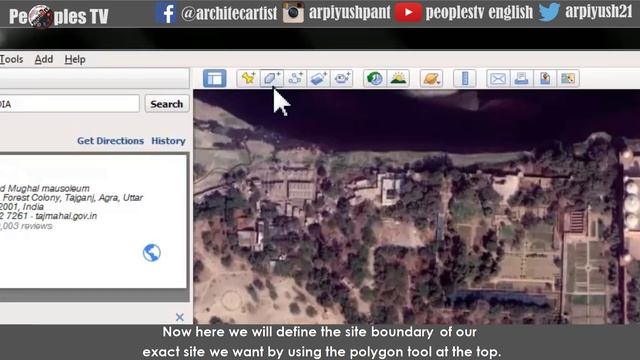
Task: Start the Record a Tour tool
Action: pos(342,78)
